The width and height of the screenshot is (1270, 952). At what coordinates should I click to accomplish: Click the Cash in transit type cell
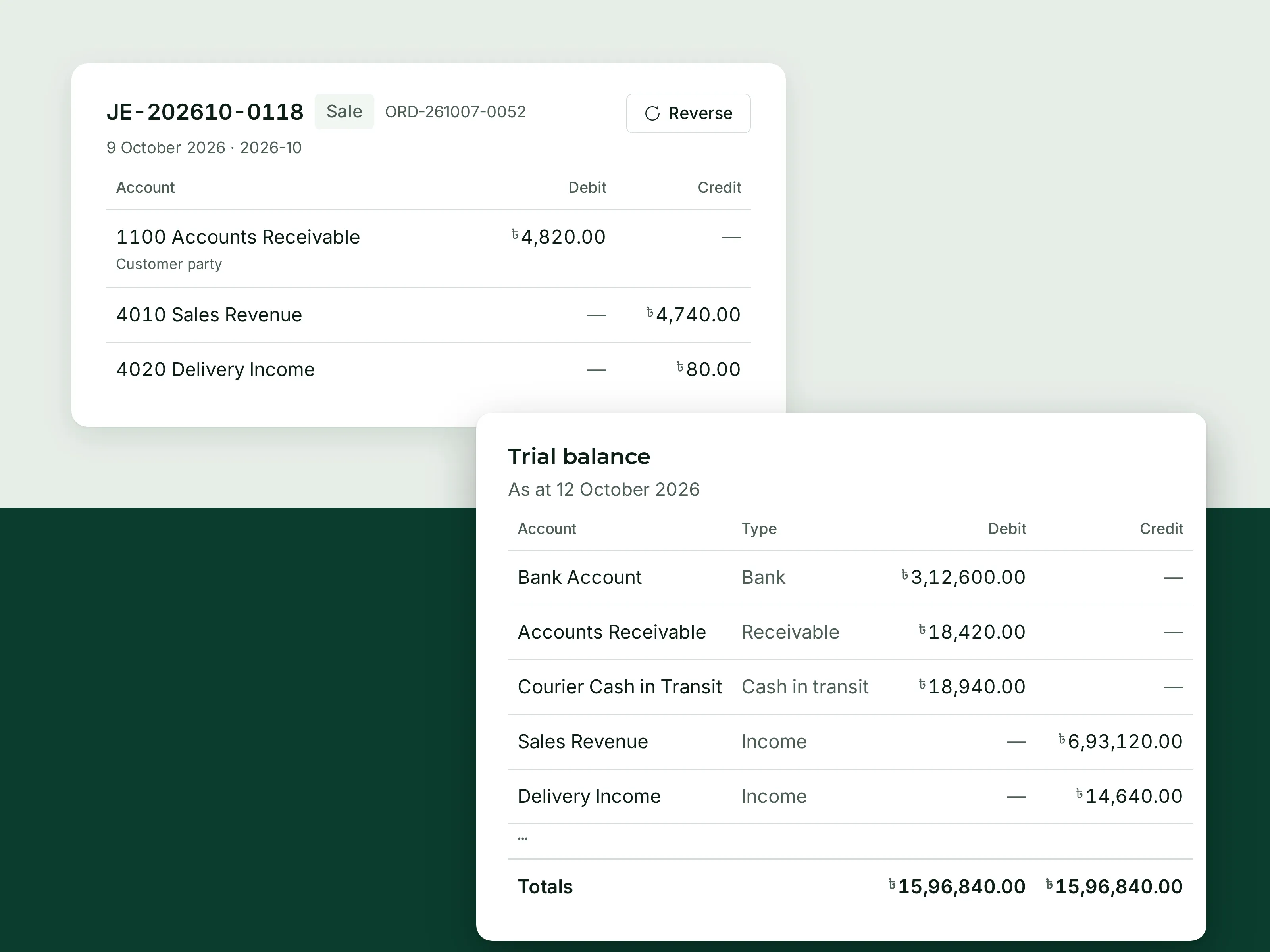pyautogui.click(x=805, y=686)
